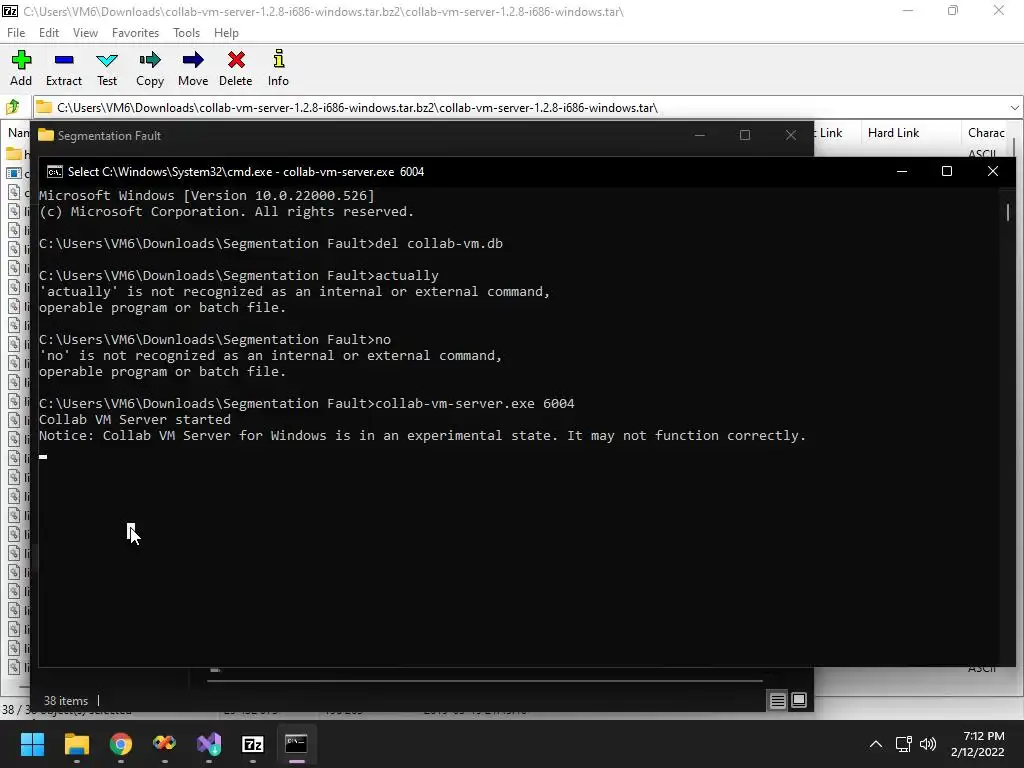Click the Info toolbar icon

pos(278,68)
